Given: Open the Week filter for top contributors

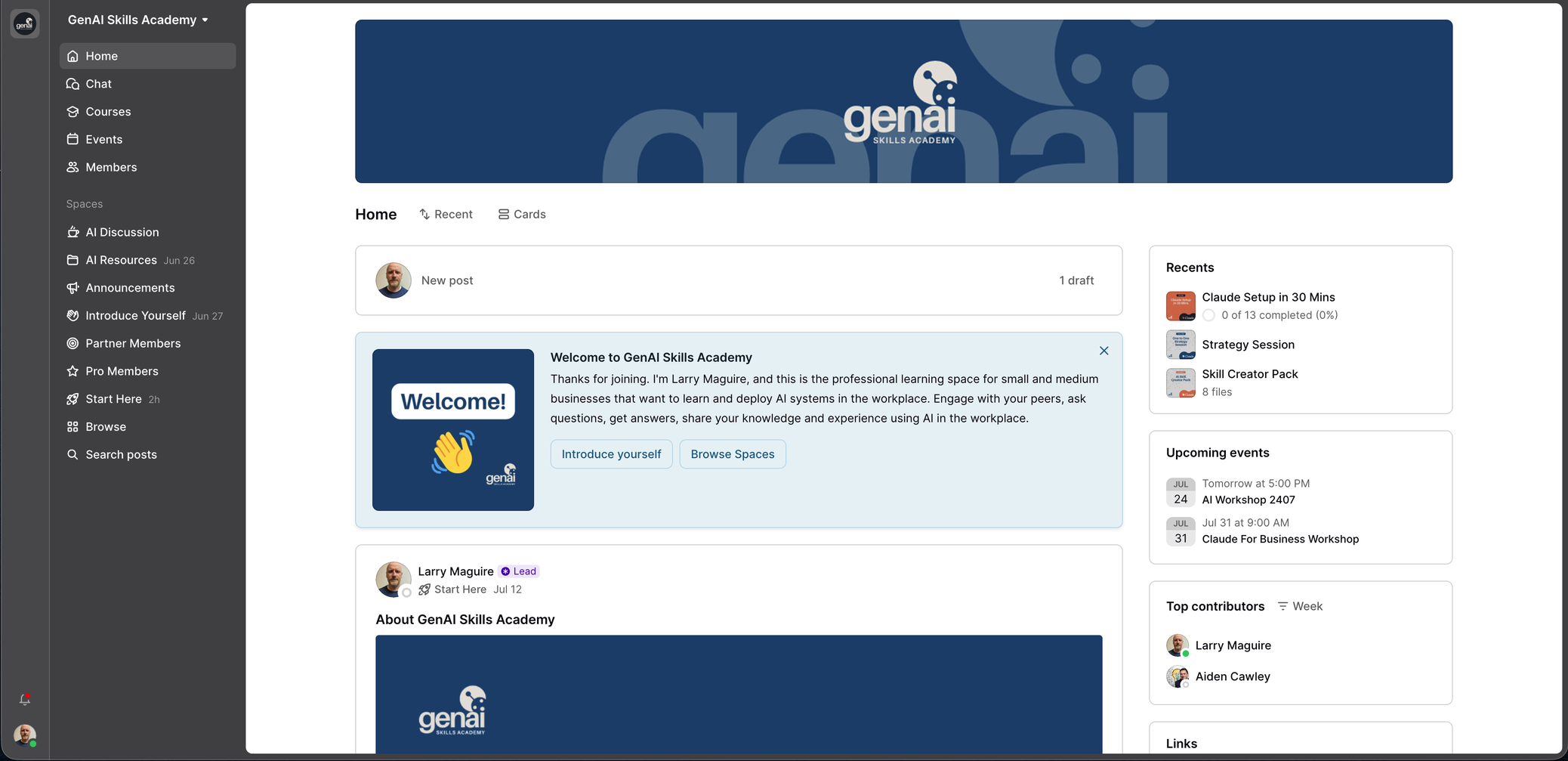Looking at the screenshot, I should (1300, 606).
